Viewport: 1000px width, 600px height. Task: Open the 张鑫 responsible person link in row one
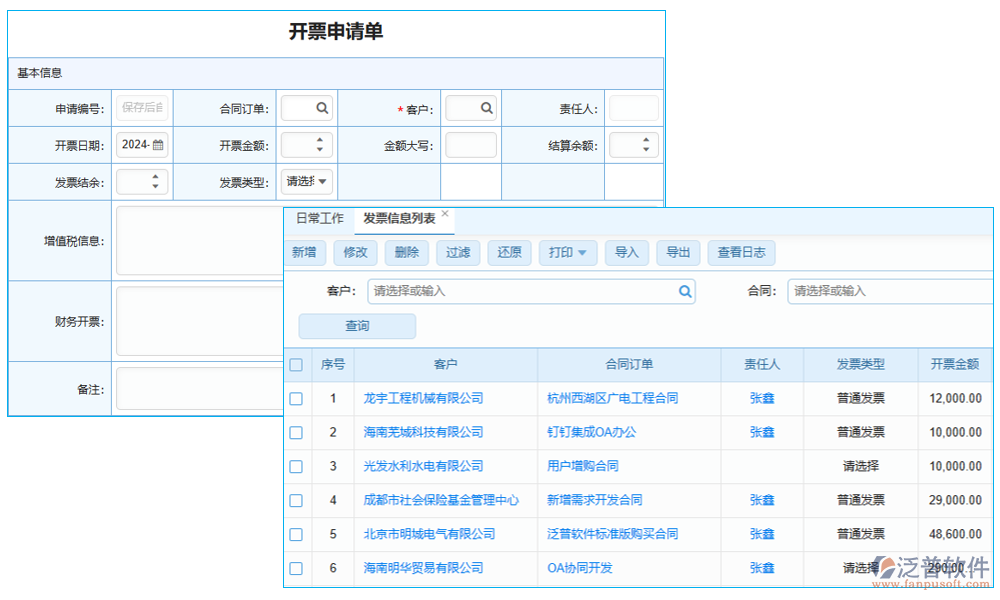point(761,398)
